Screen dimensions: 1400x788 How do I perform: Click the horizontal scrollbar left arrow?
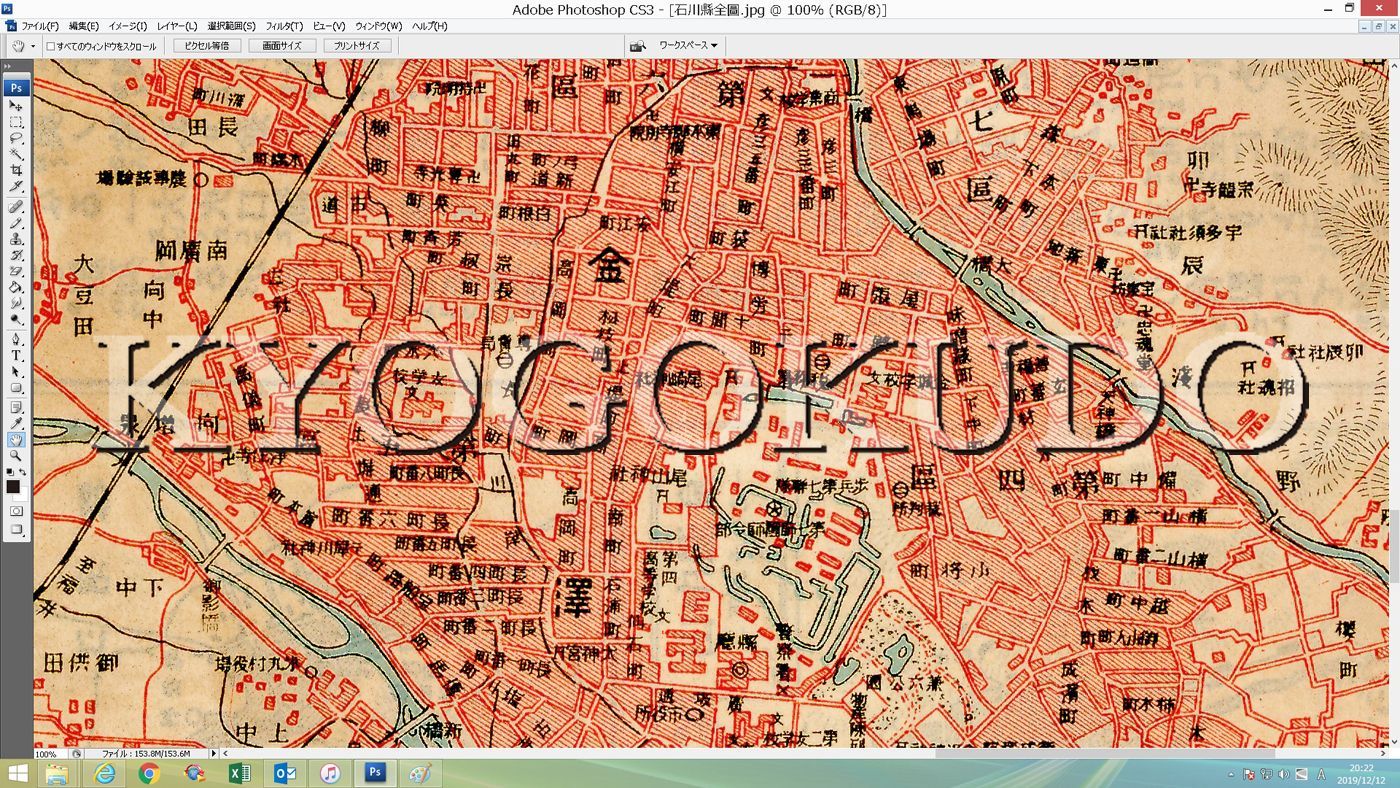225,753
